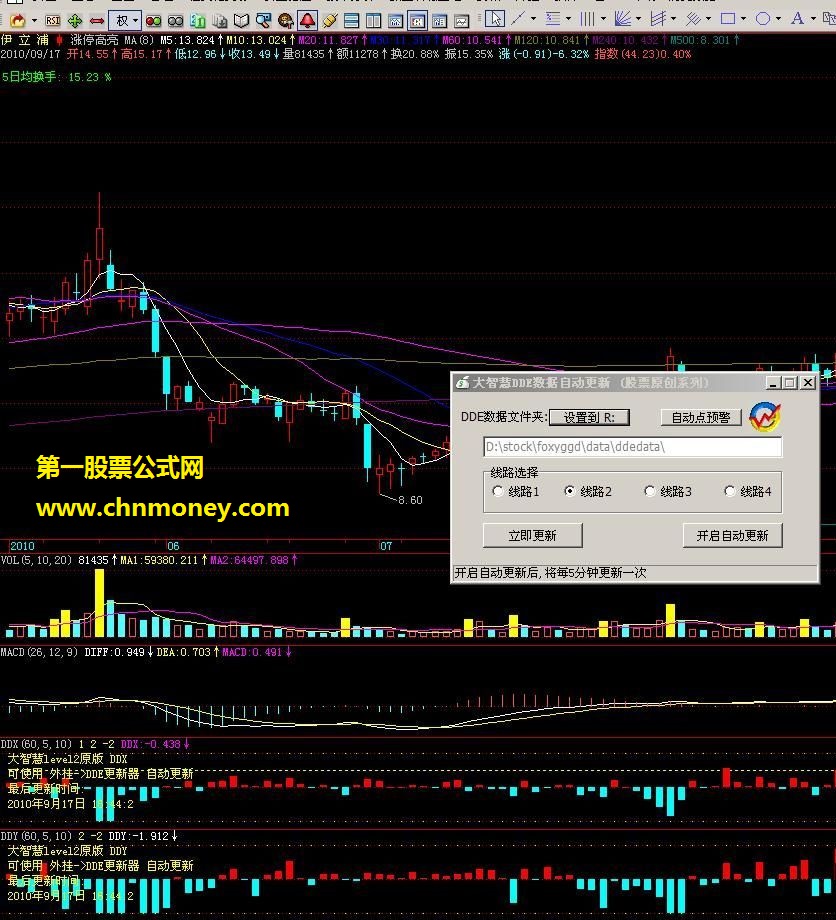This screenshot has width=836, height=920.
Task: Toggle the red alarm bell icon
Action: [x=307, y=21]
